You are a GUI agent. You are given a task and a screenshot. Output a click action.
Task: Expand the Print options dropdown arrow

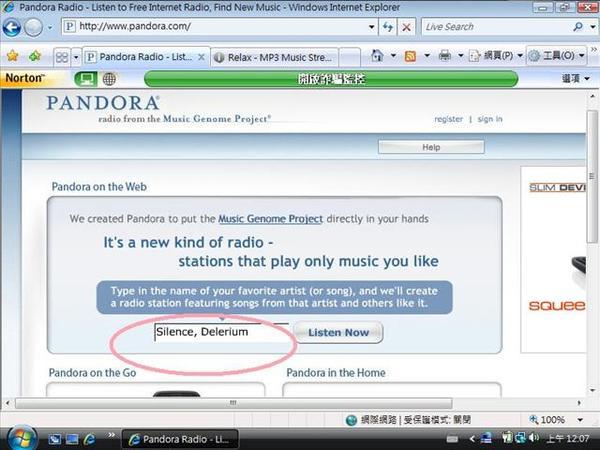pos(461,56)
